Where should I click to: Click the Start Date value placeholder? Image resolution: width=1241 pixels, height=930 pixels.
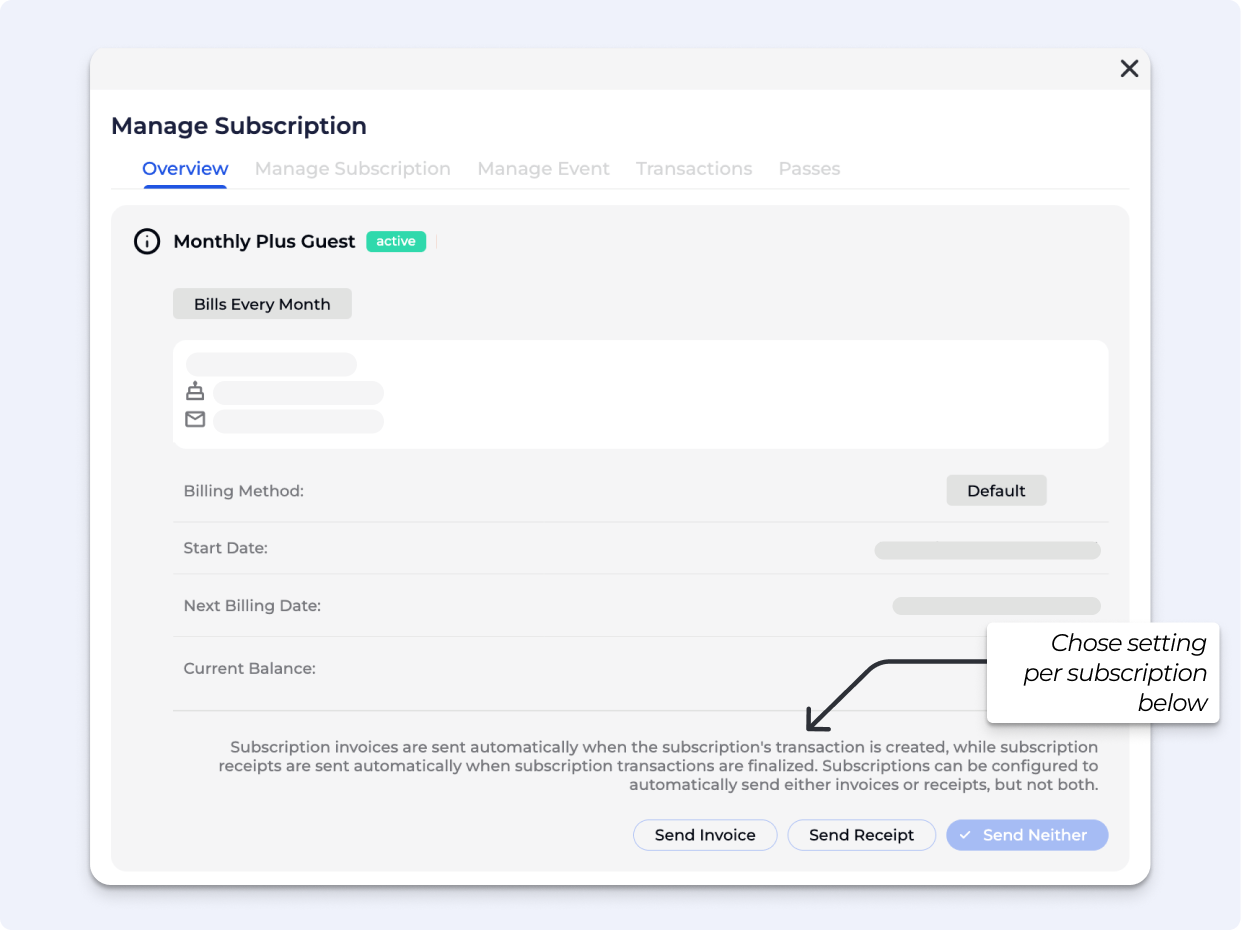pyautogui.click(x=987, y=550)
